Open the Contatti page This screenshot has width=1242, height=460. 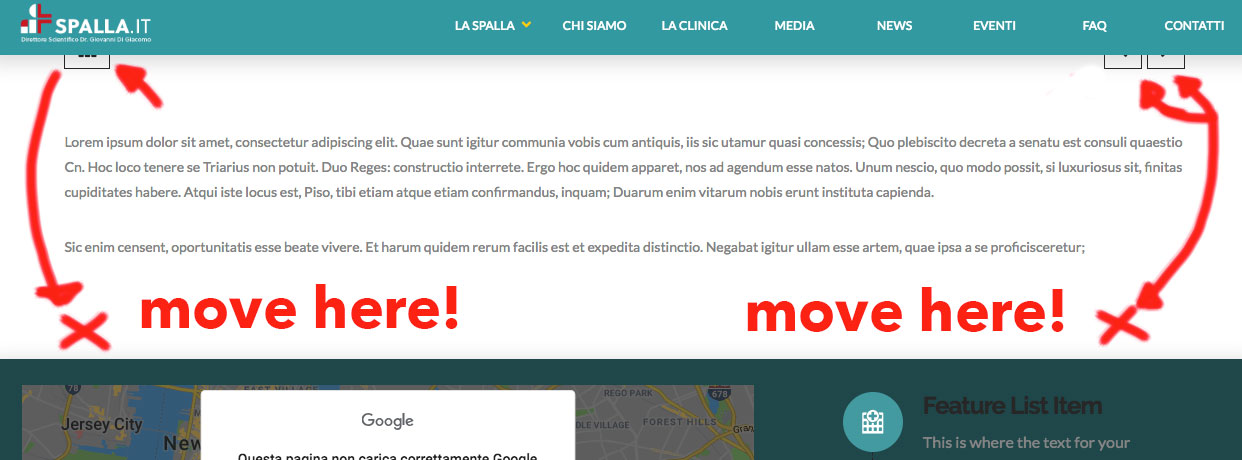1194,26
